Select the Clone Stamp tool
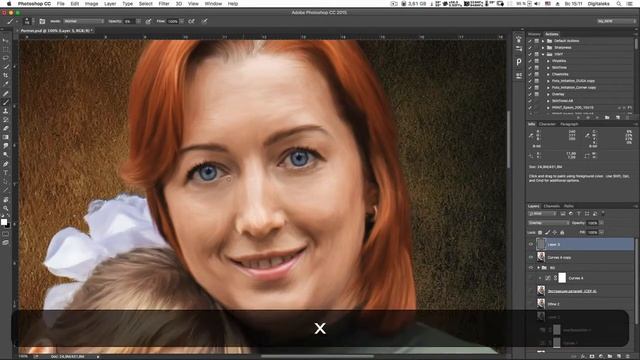The height and width of the screenshot is (360, 640). [x=5, y=111]
